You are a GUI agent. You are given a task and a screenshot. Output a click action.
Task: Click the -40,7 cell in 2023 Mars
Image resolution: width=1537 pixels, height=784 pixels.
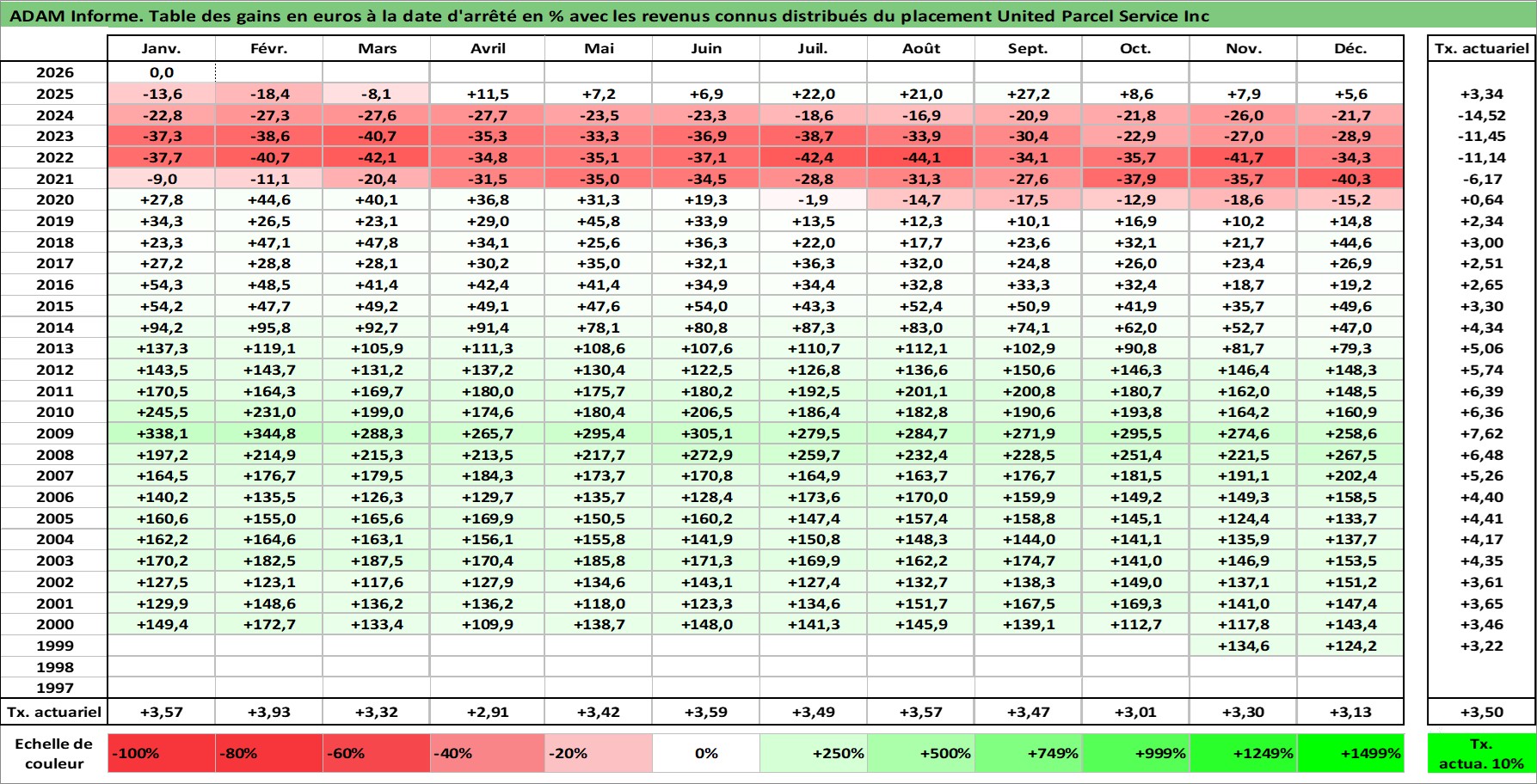coord(377,136)
